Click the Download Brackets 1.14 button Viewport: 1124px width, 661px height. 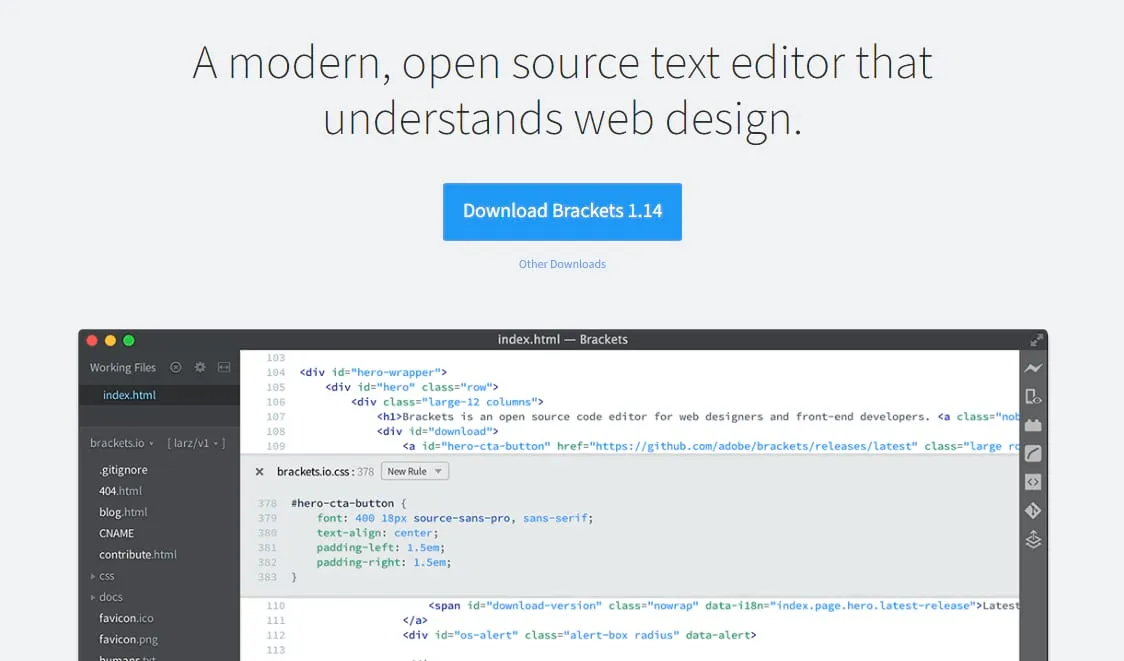pos(562,211)
